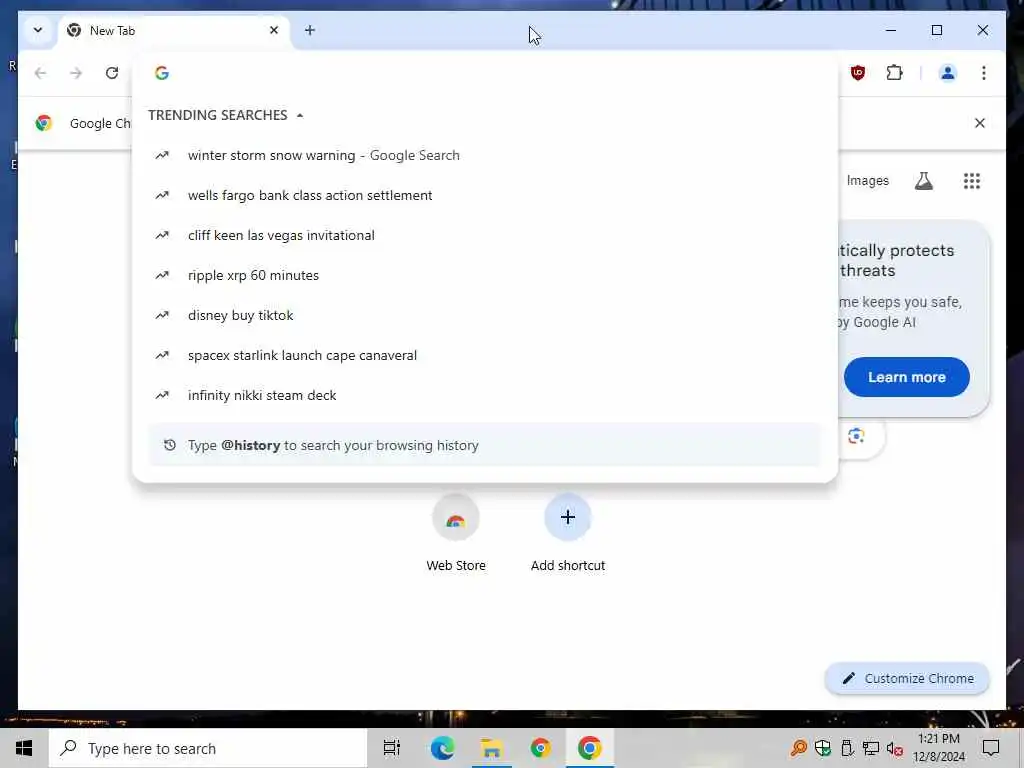Screen dimensions: 1024x768
Task: Open the Images link
Action: click(x=867, y=181)
